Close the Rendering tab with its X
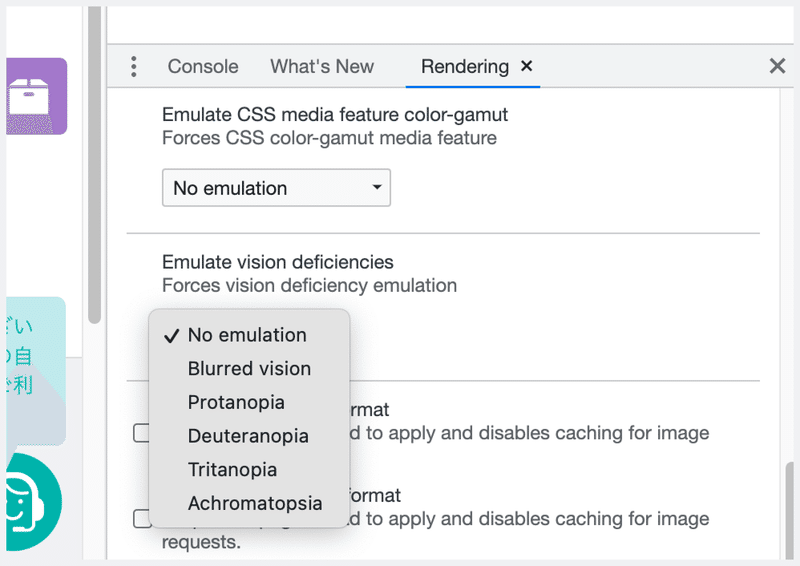The width and height of the screenshot is (800, 566). 527,66
